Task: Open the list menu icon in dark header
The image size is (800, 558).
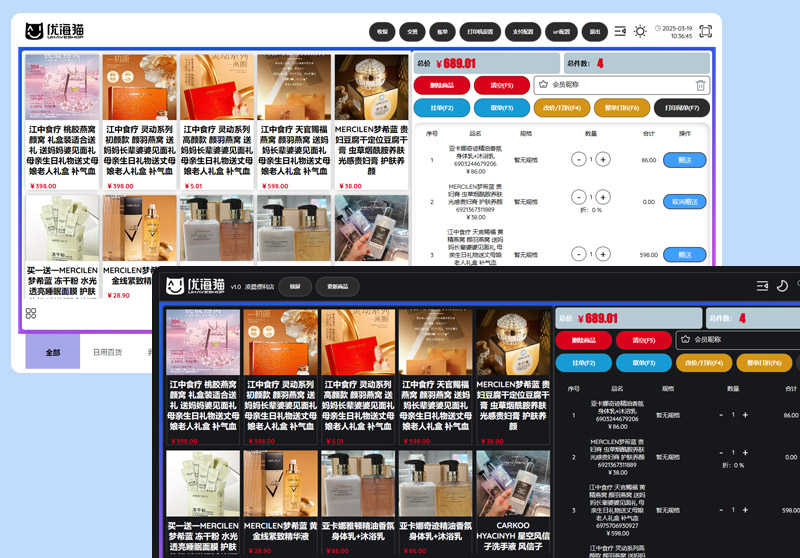Action: (x=762, y=286)
